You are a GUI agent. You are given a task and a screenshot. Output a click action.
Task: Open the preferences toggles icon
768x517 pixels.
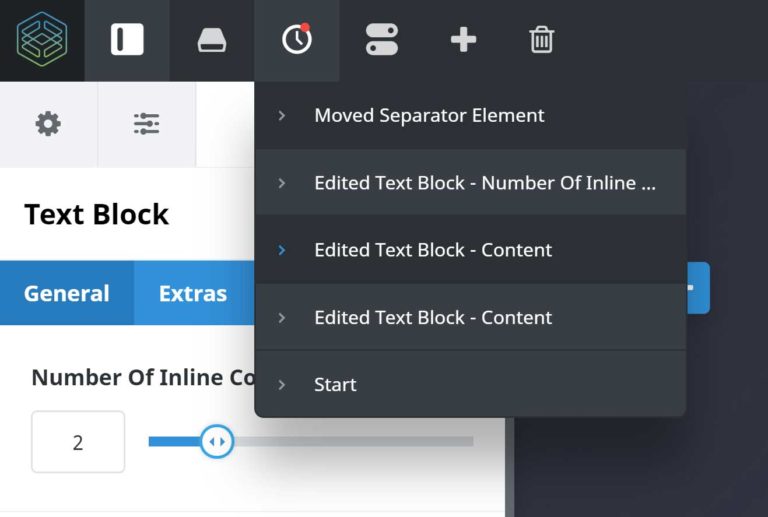[x=382, y=40]
